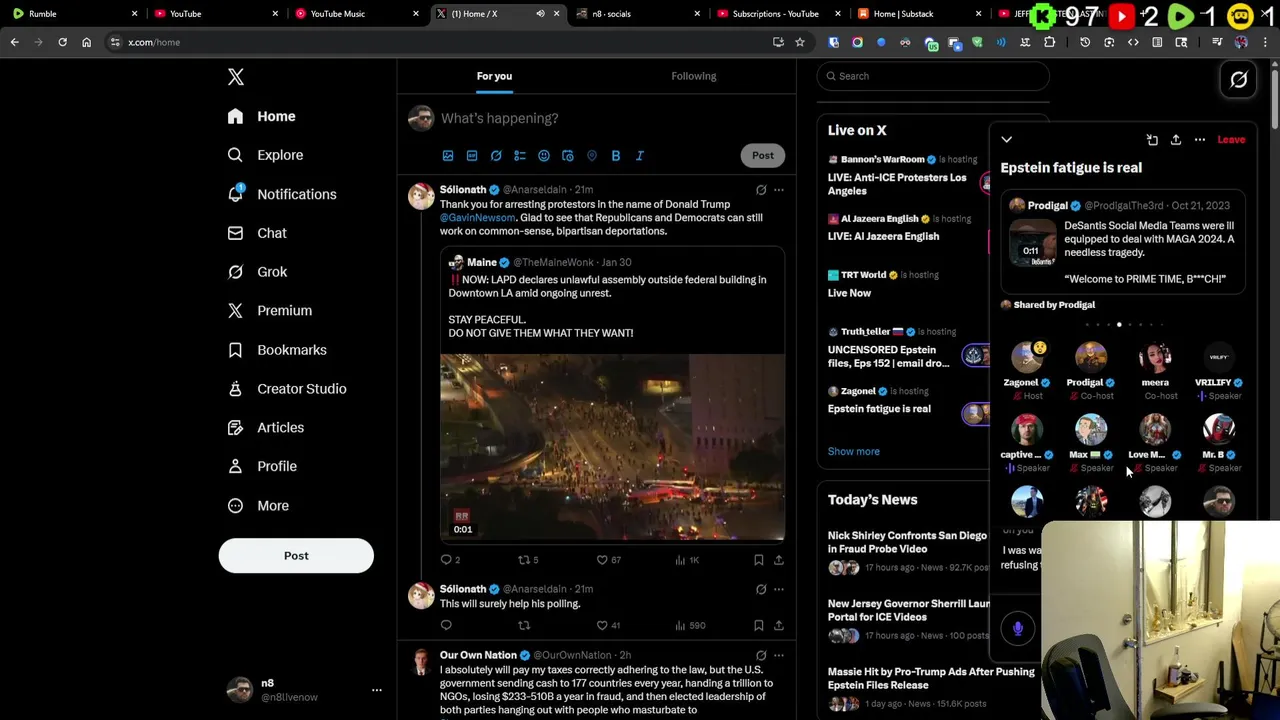Click the X logo in sidebar

[236, 77]
